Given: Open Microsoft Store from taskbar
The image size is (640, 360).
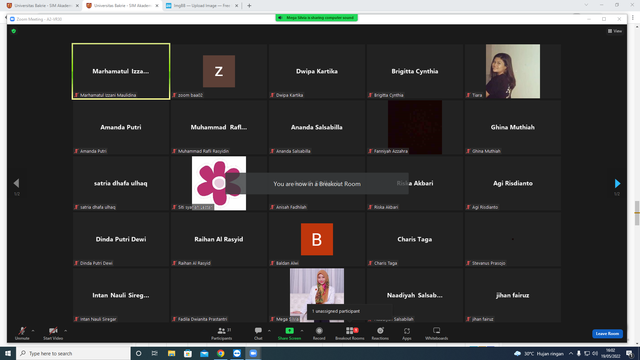Looking at the screenshot, I should tap(188, 353).
